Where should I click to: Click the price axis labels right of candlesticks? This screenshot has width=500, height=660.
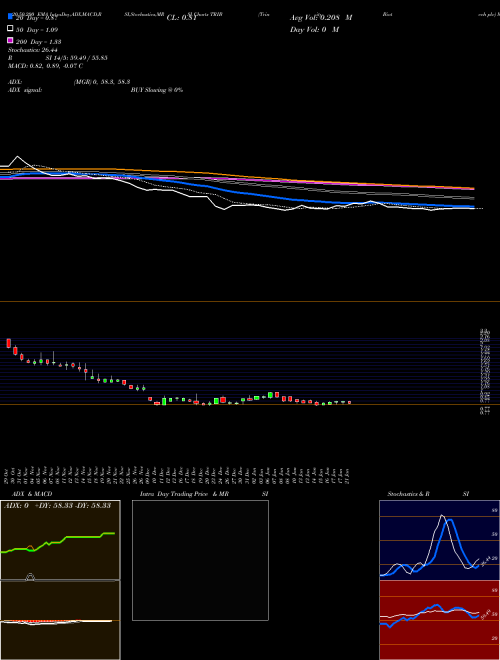pos(485,371)
